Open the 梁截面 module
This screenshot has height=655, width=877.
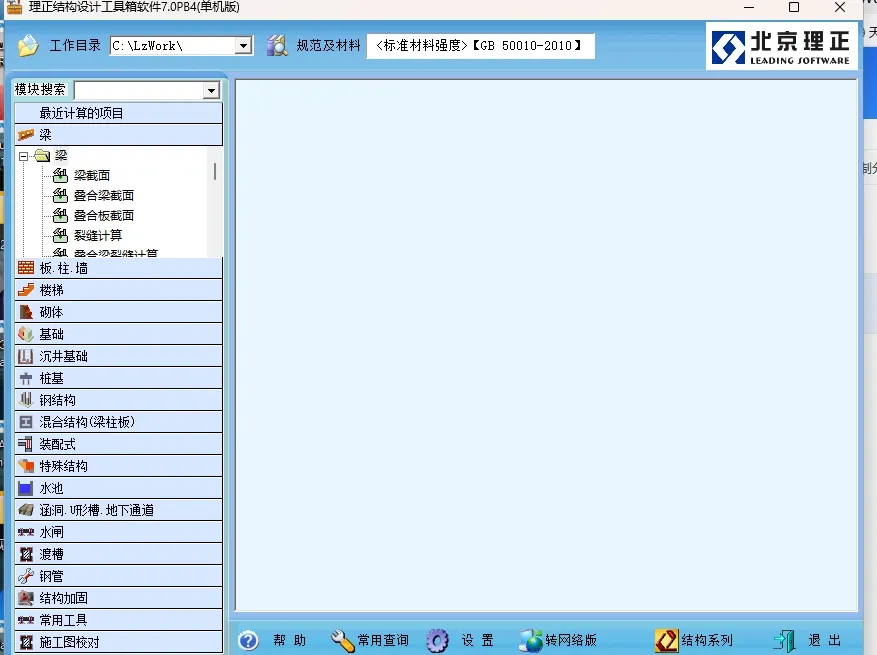pos(92,176)
